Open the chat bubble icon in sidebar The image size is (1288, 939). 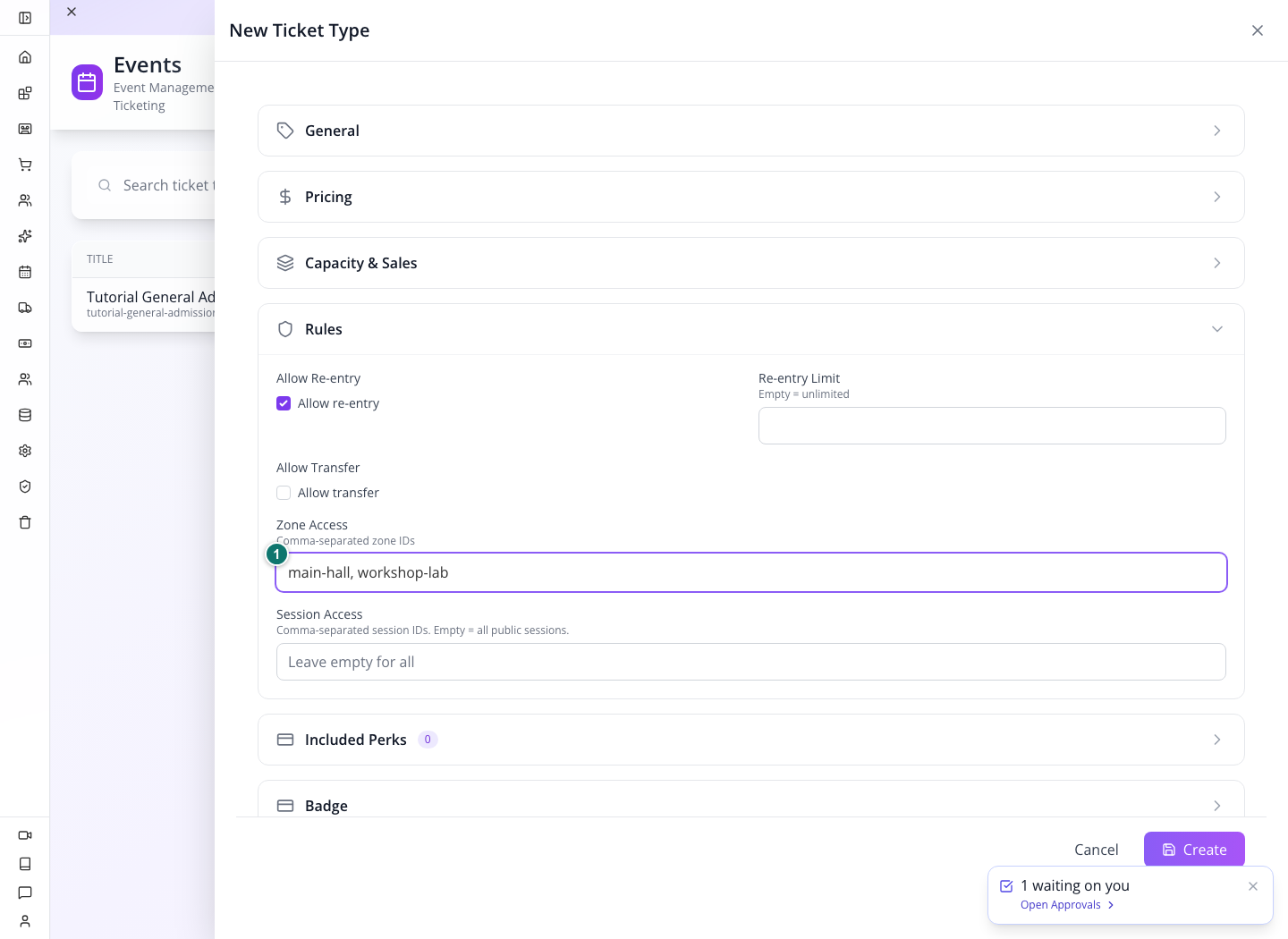click(x=25, y=892)
